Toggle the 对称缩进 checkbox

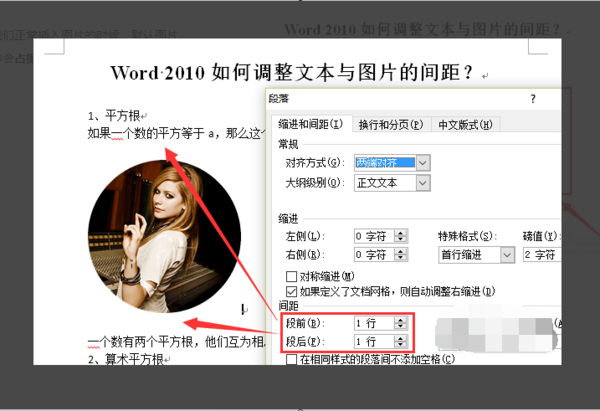(x=292, y=276)
